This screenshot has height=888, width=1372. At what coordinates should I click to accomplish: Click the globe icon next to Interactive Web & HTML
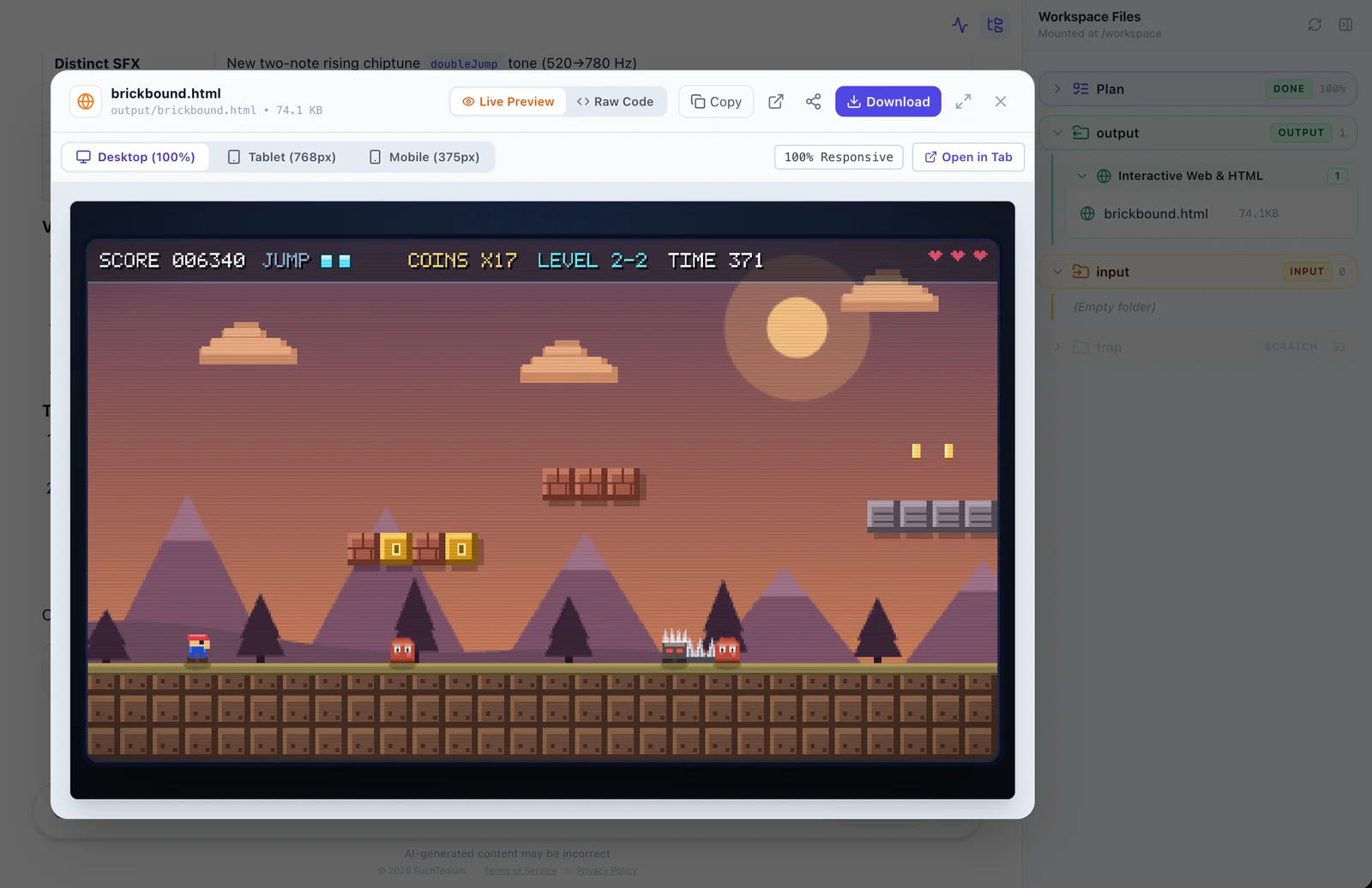pos(1104,176)
